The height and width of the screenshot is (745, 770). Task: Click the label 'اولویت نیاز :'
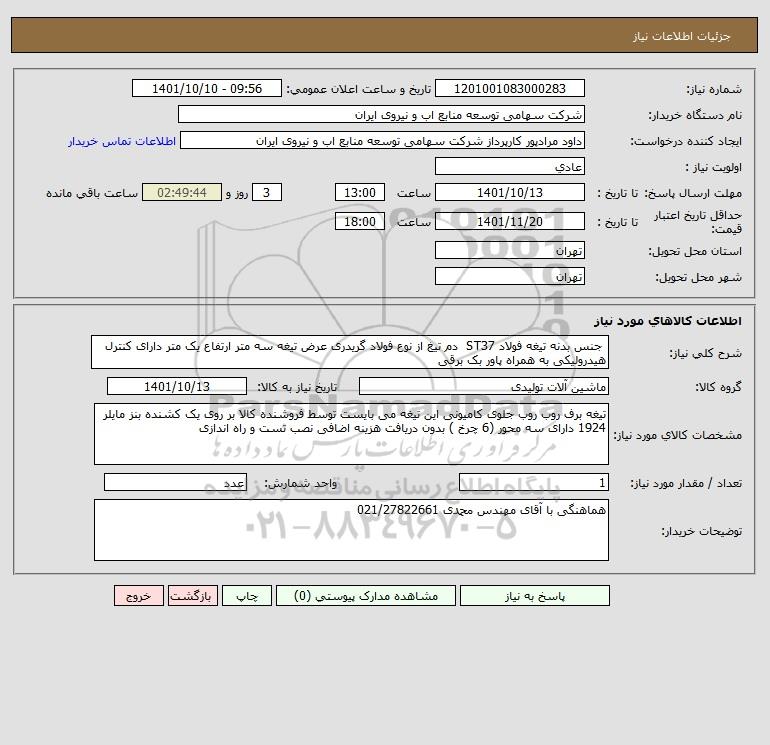714,167
